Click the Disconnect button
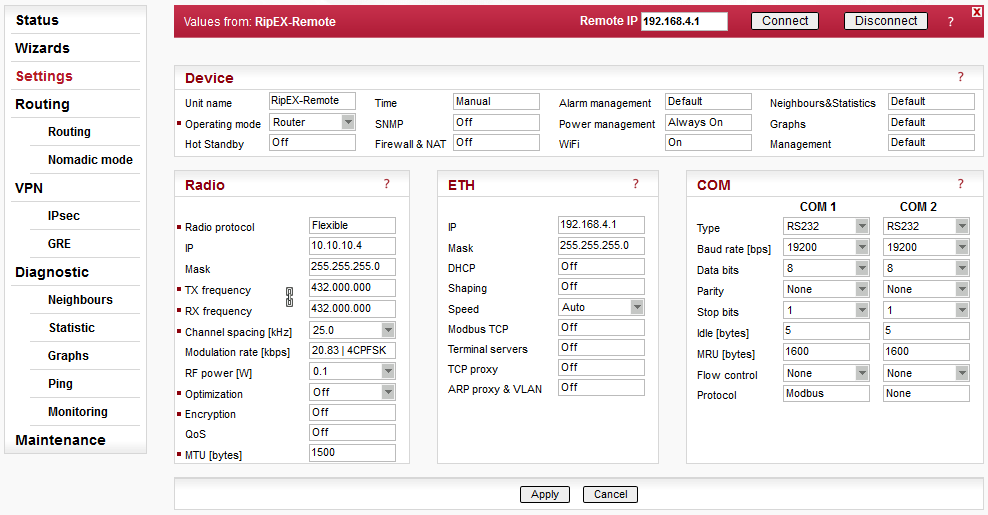This screenshot has width=988, height=515. point(885,21)
